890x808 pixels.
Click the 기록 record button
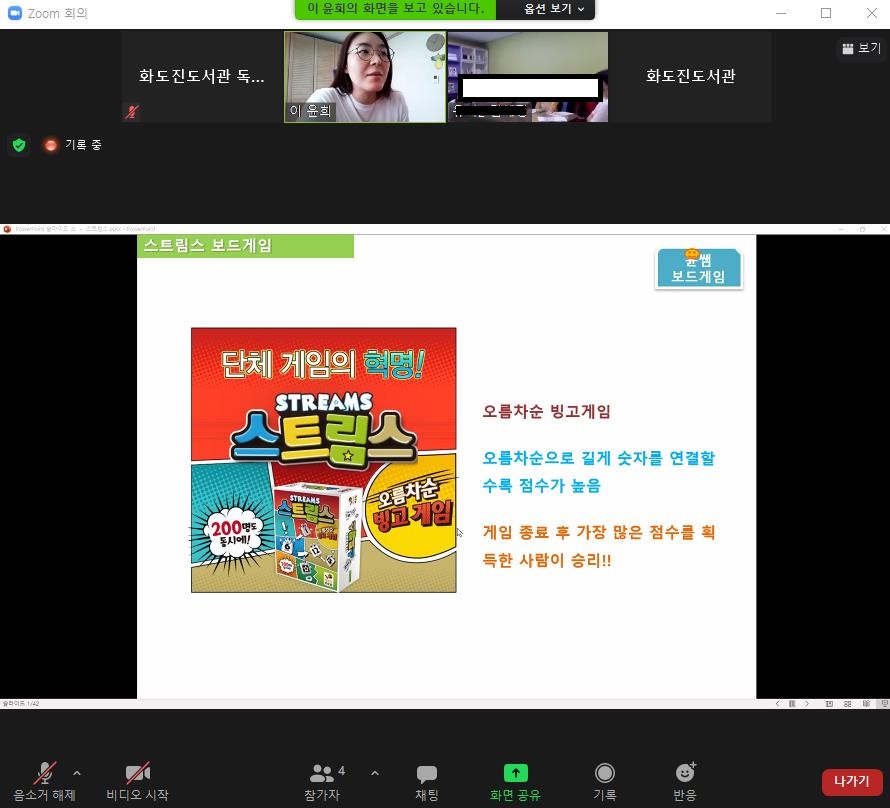tap(604, 781)
